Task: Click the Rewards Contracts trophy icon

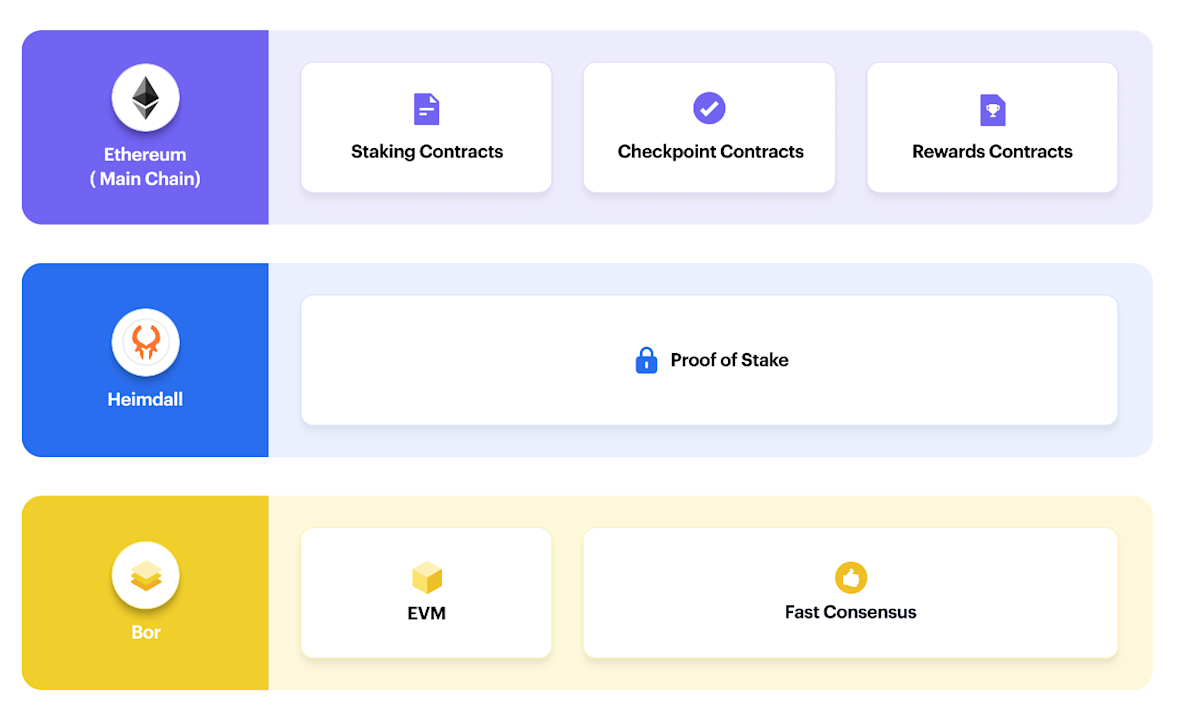Action: tap(993, 110)
